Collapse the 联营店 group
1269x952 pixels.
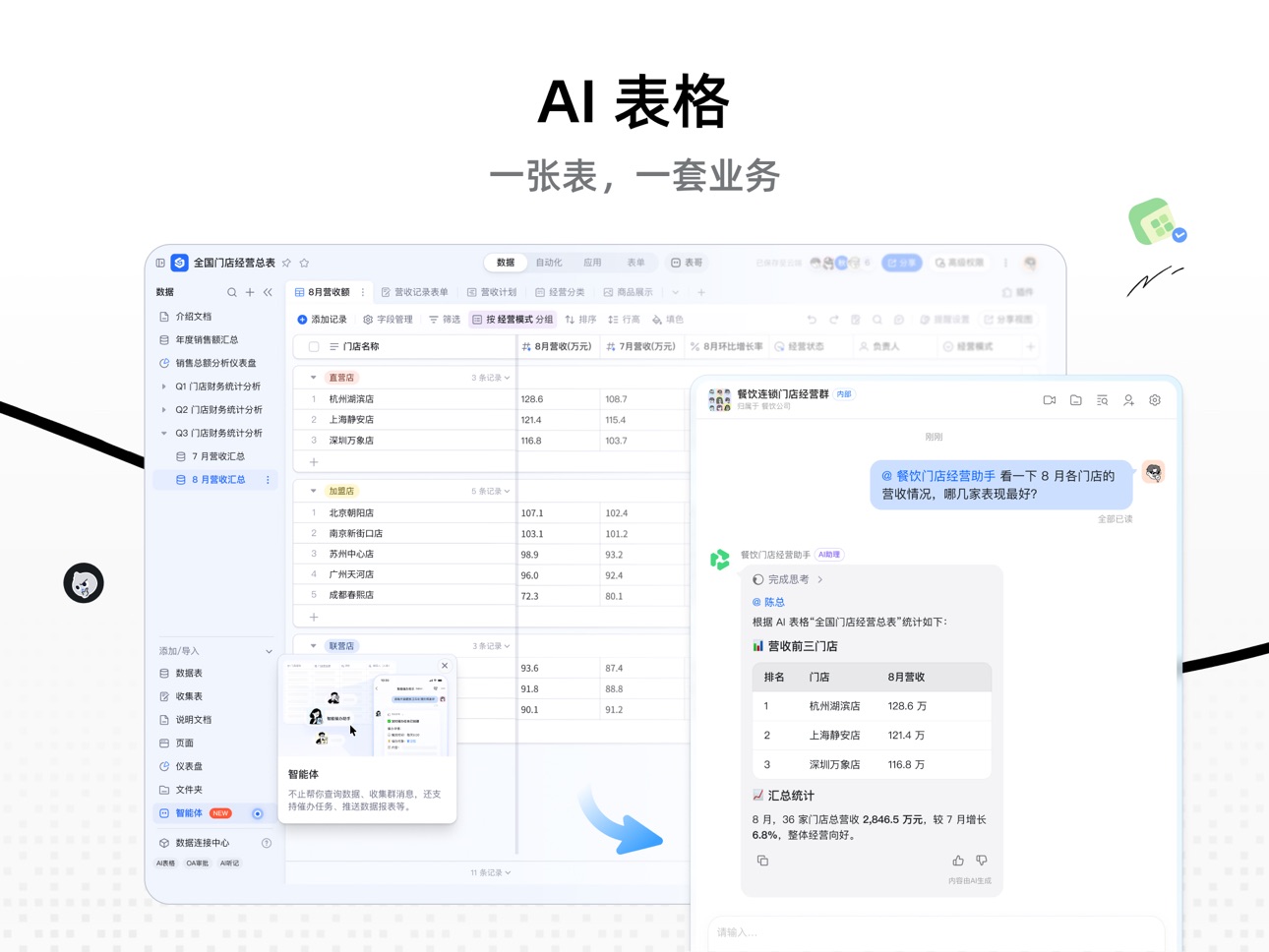click(x=313, y=646)
